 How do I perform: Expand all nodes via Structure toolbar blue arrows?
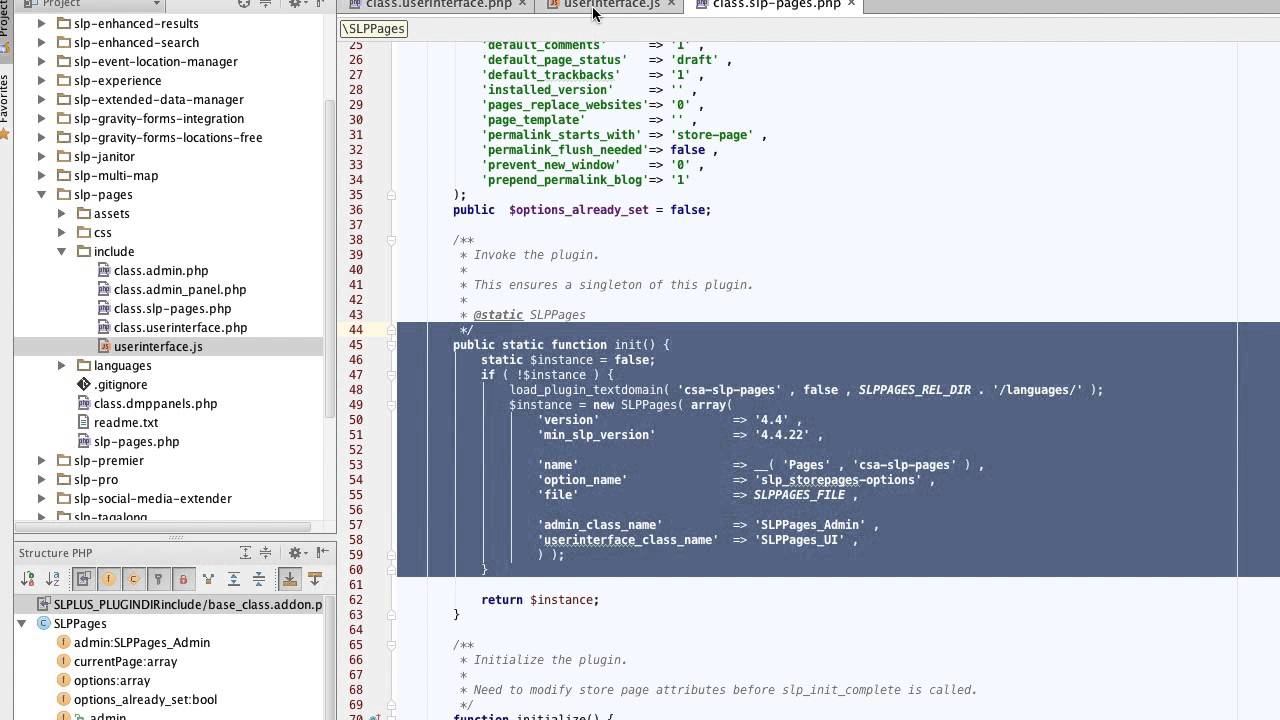tap(233, 579)
